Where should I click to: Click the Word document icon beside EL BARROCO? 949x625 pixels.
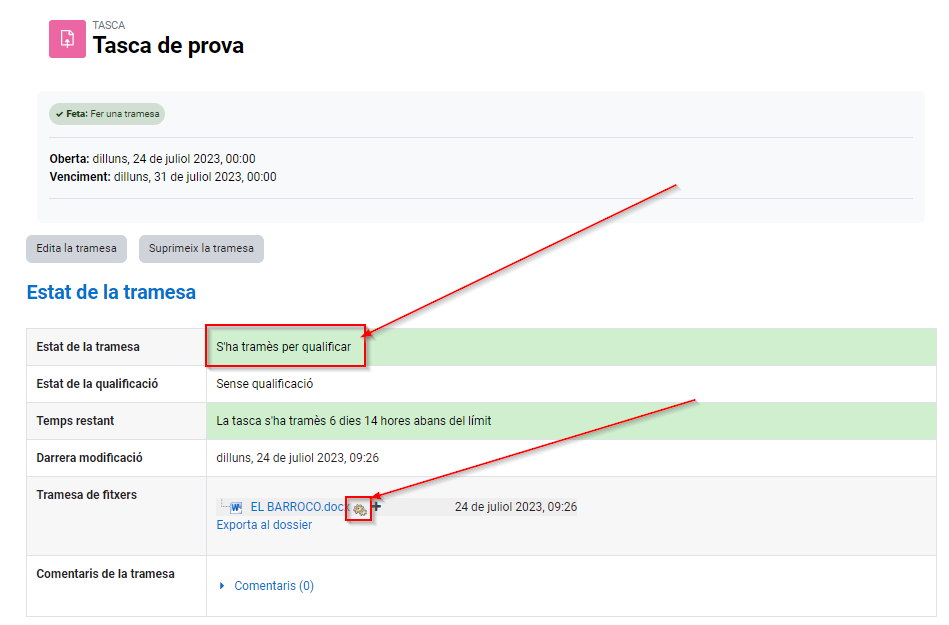(x=236, y=507)
